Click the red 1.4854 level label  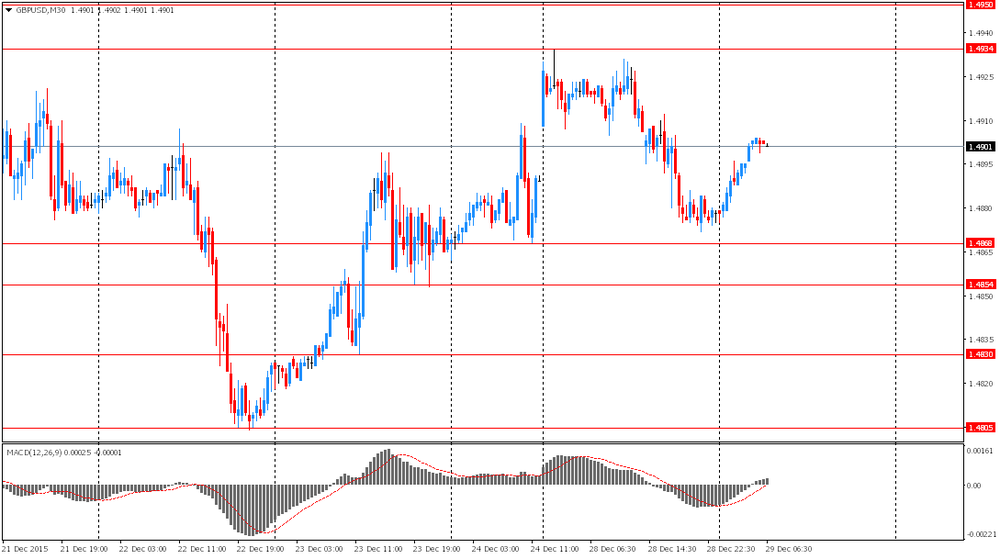click(x=980, y=285)
